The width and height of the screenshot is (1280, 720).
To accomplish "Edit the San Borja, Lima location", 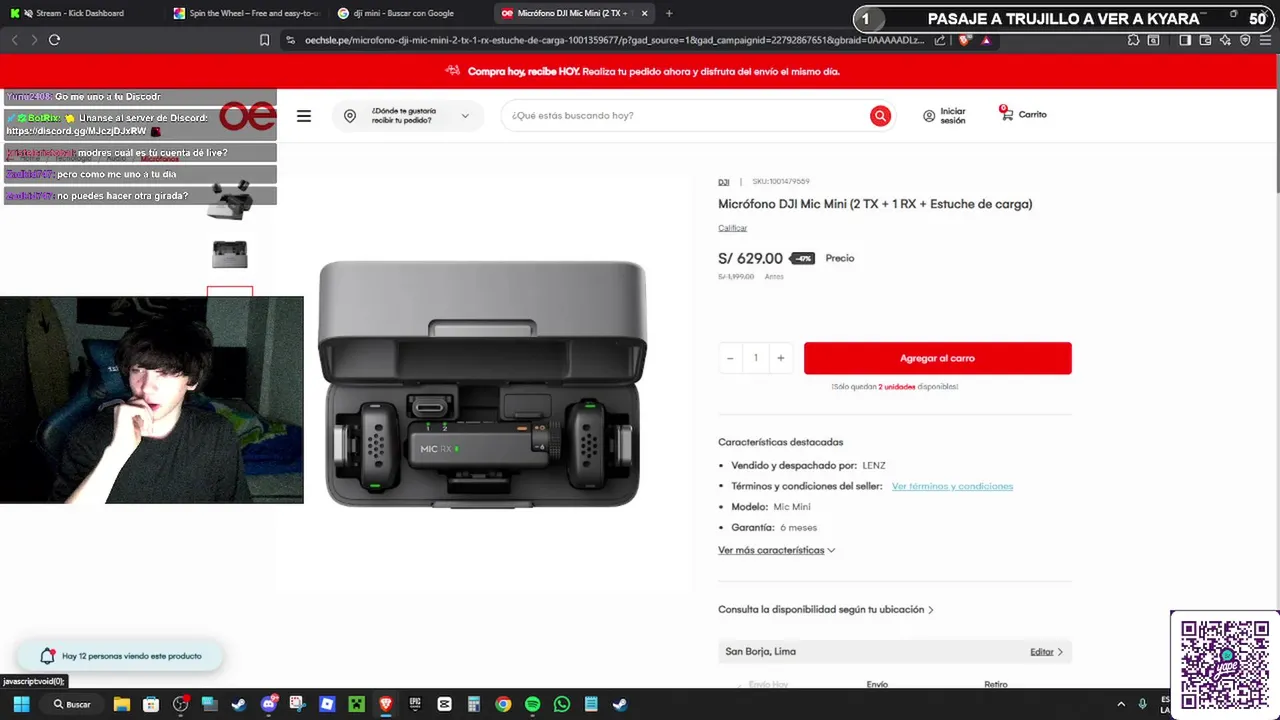I will (x=1046, y=652).
